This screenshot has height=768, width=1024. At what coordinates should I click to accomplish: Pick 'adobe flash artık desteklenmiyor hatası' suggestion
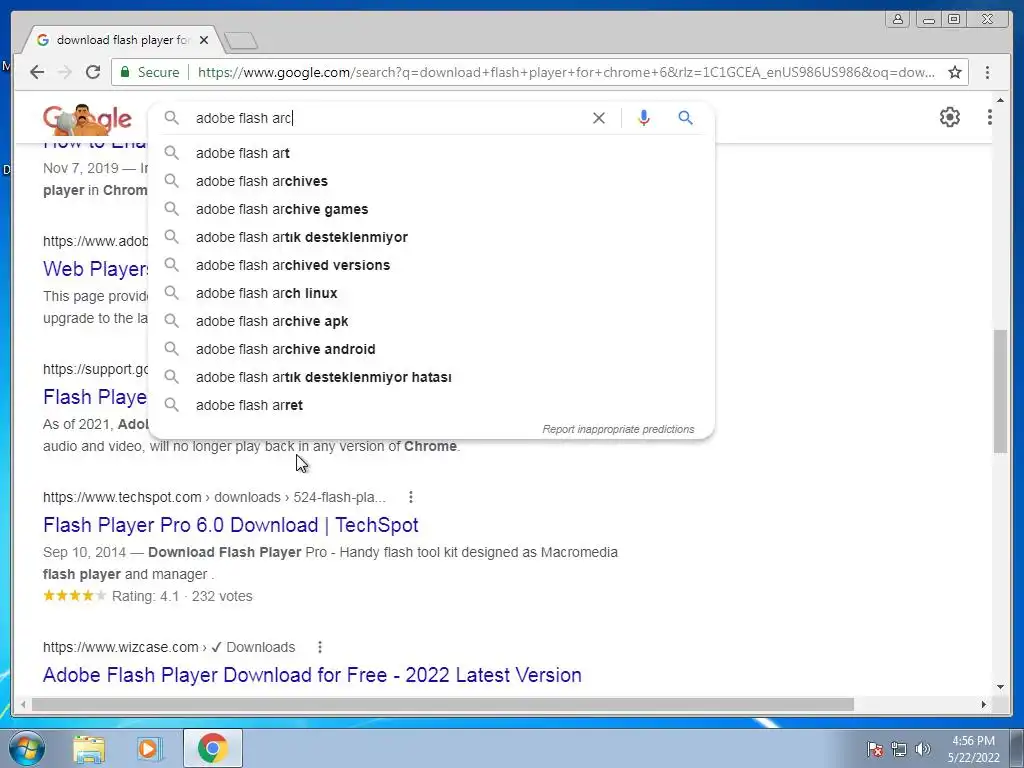(x=431, y=377)
